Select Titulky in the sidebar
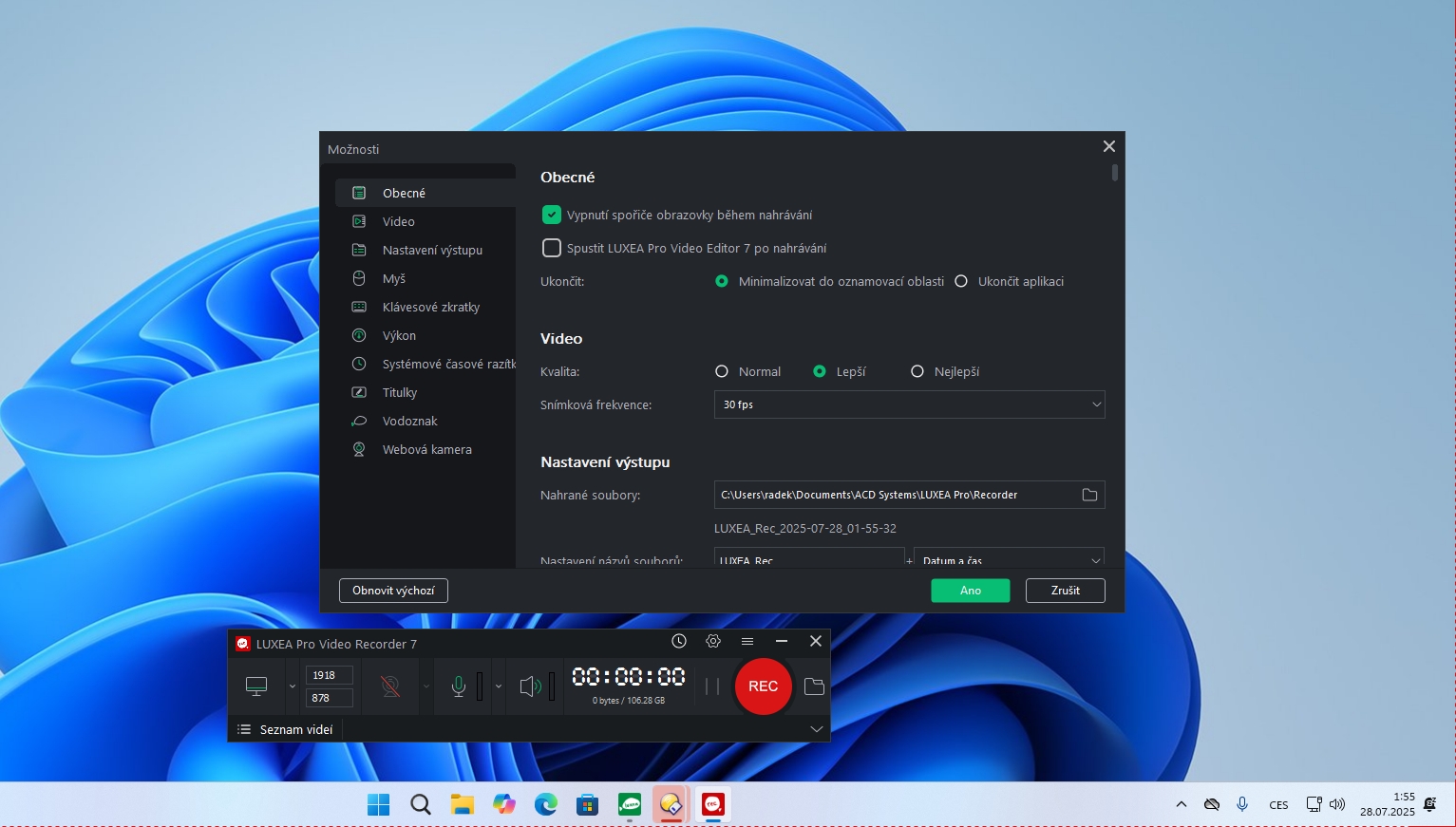 click(425, 392)
